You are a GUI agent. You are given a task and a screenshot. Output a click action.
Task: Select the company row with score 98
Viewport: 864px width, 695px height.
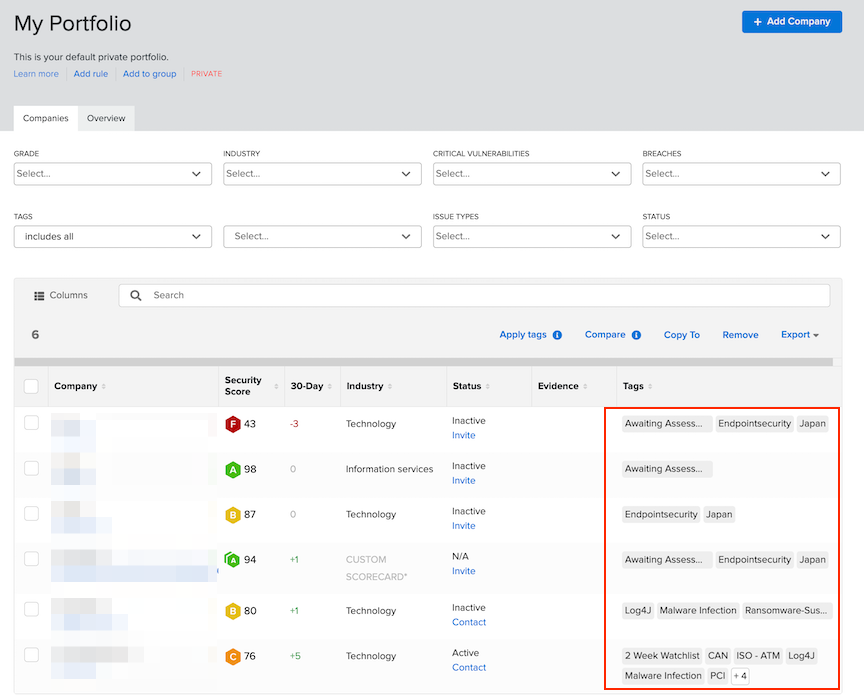coord(31,468)
